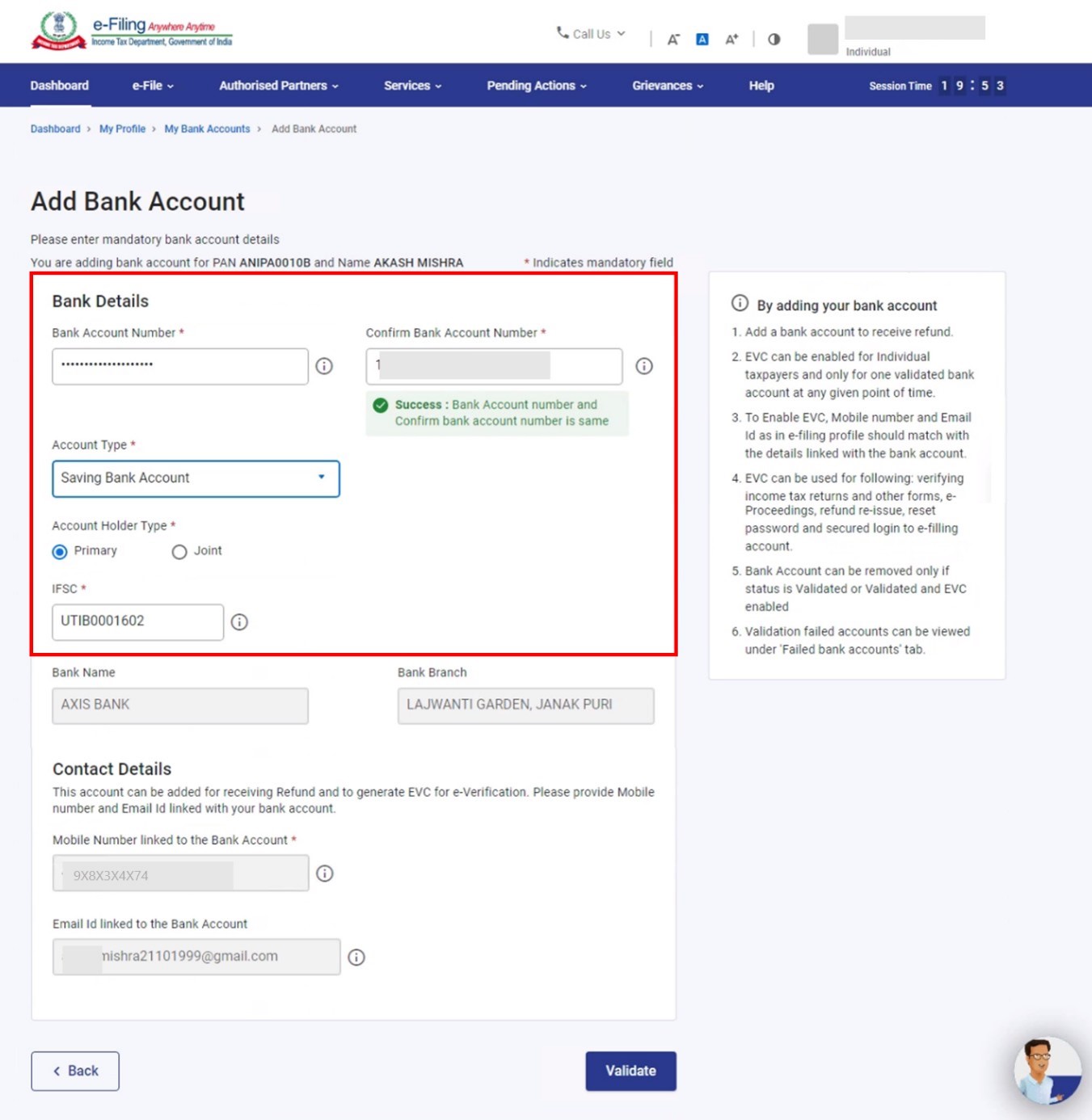Click into the IFSC input field

point(137,622)
